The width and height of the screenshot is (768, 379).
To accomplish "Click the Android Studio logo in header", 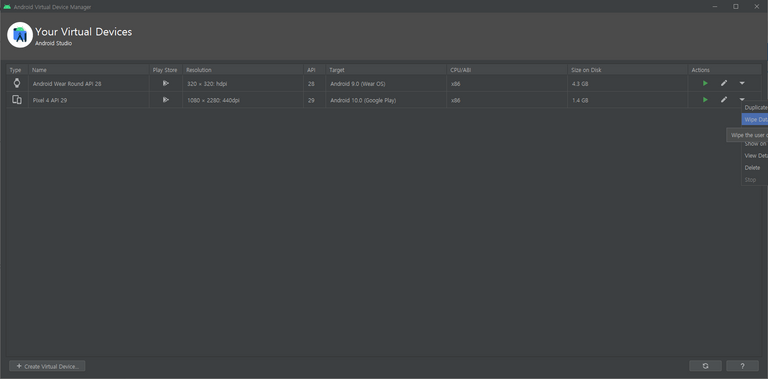I will [20, 35].
